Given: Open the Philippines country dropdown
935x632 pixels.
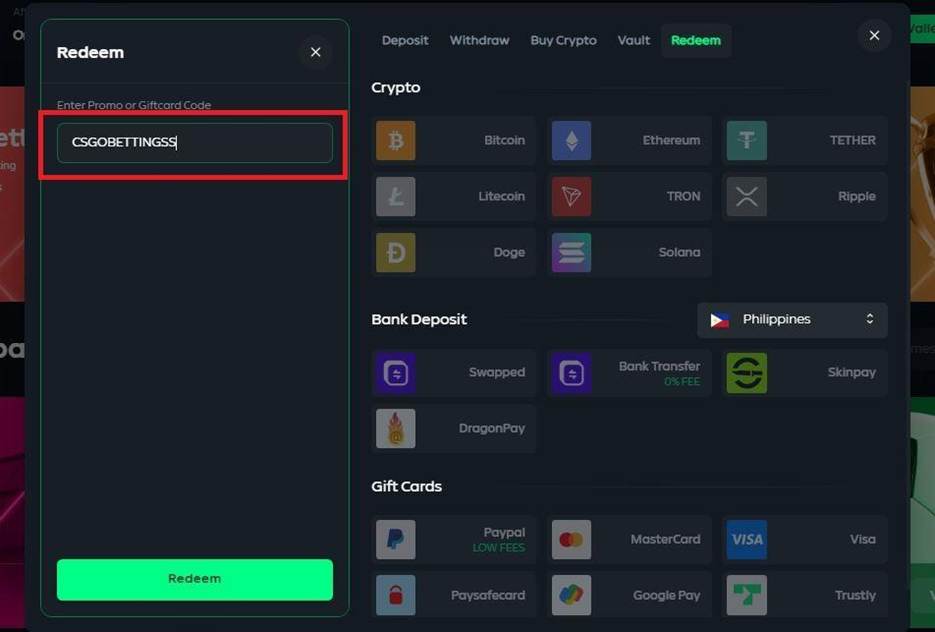Looking at the screenshot, I should point(792,320).
